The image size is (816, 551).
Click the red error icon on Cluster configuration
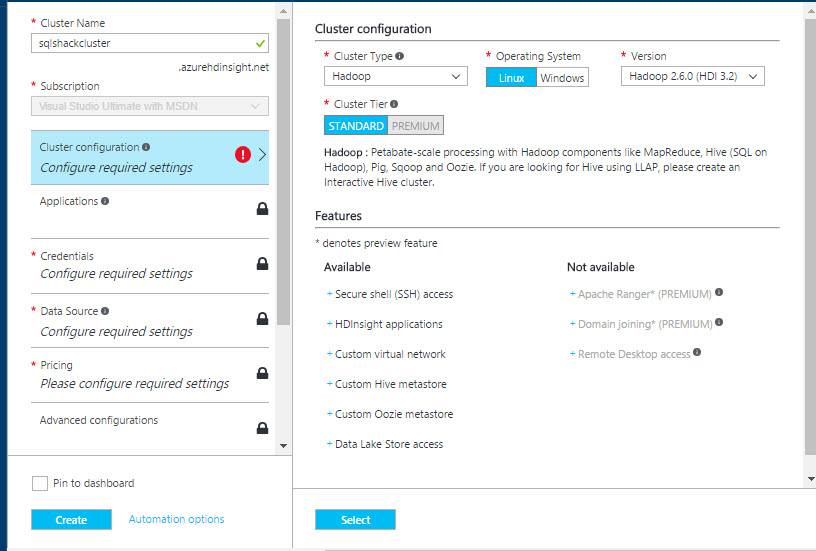pos(242,154)
